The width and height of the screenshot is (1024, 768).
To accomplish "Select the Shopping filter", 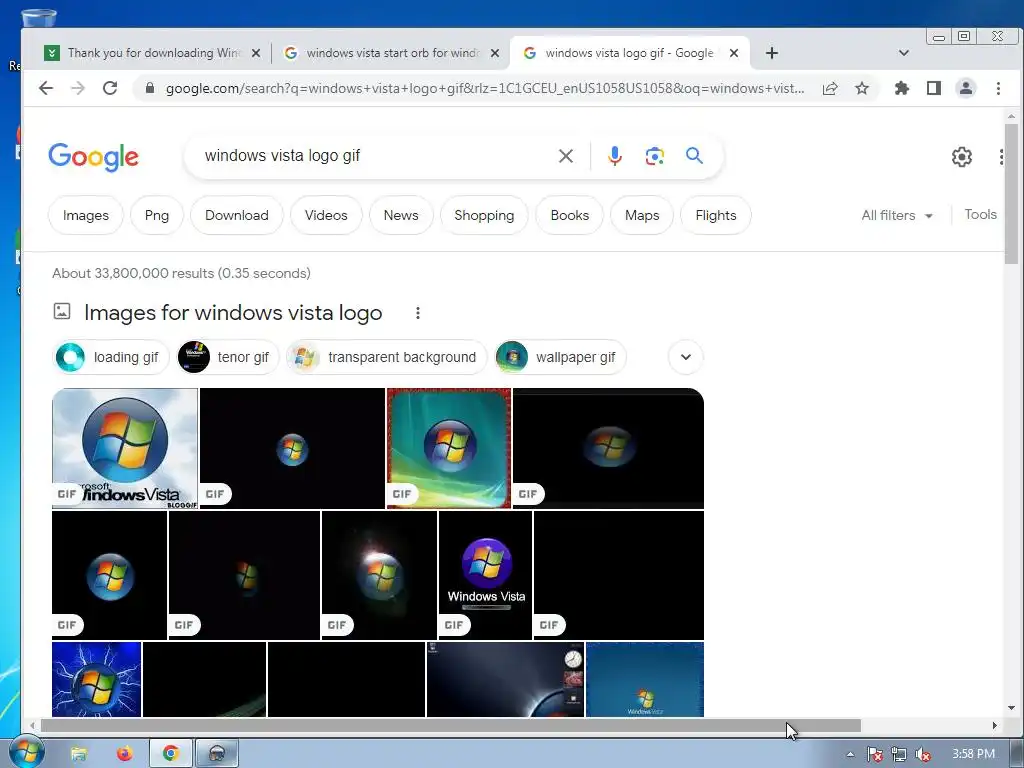I will (484, 216).
